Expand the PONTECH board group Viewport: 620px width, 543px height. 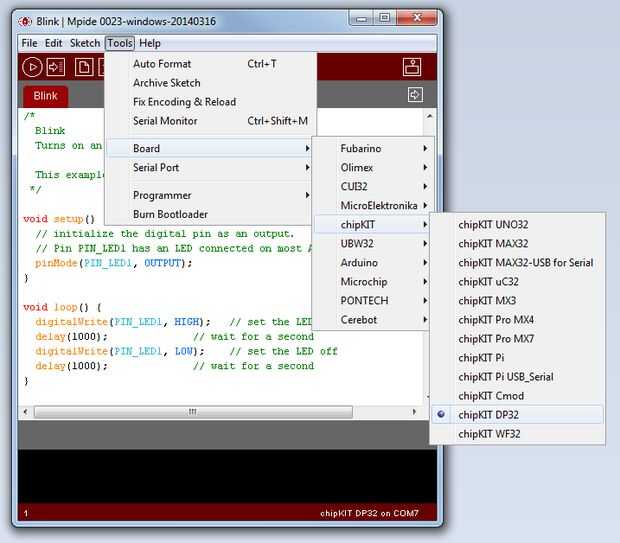[x=373, y=300]
